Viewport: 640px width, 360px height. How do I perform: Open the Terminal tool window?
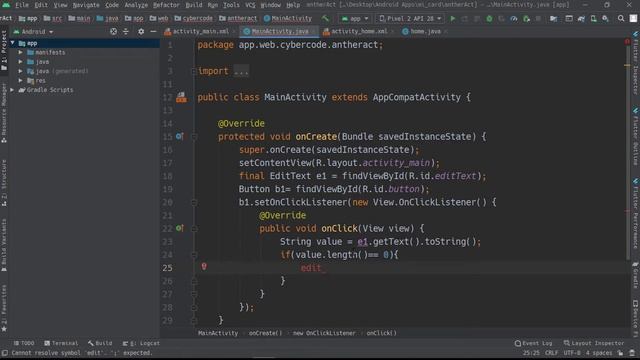(x=61, y=343)
